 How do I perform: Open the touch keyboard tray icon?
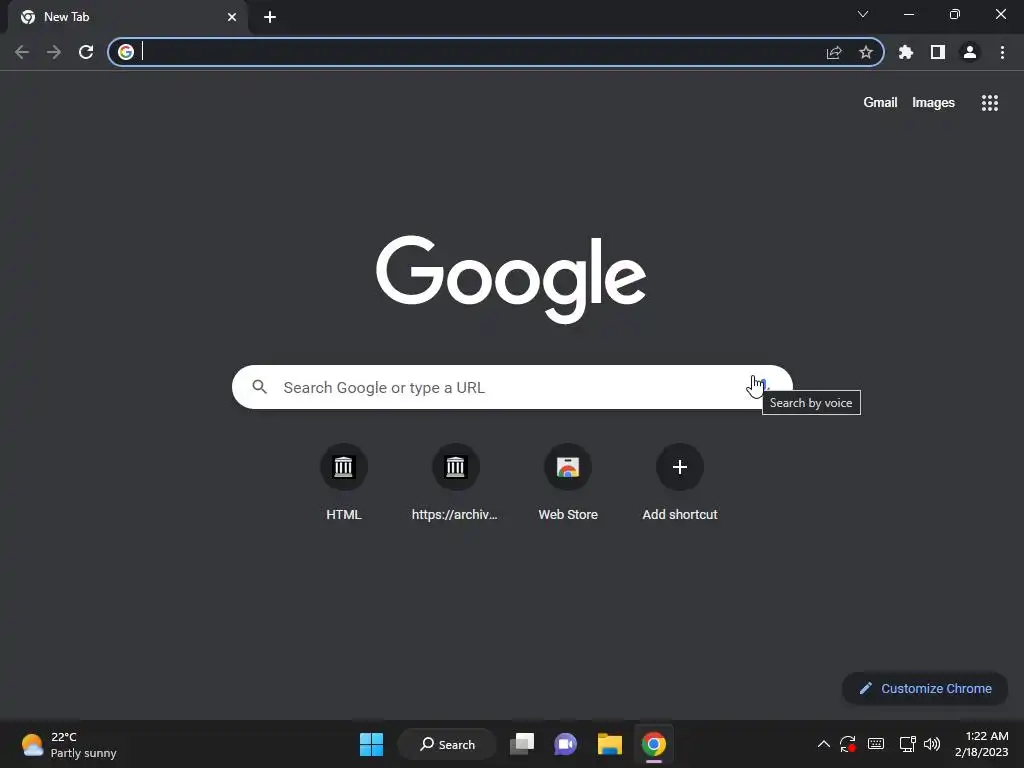pyautogui.click(x=876, y=744)
